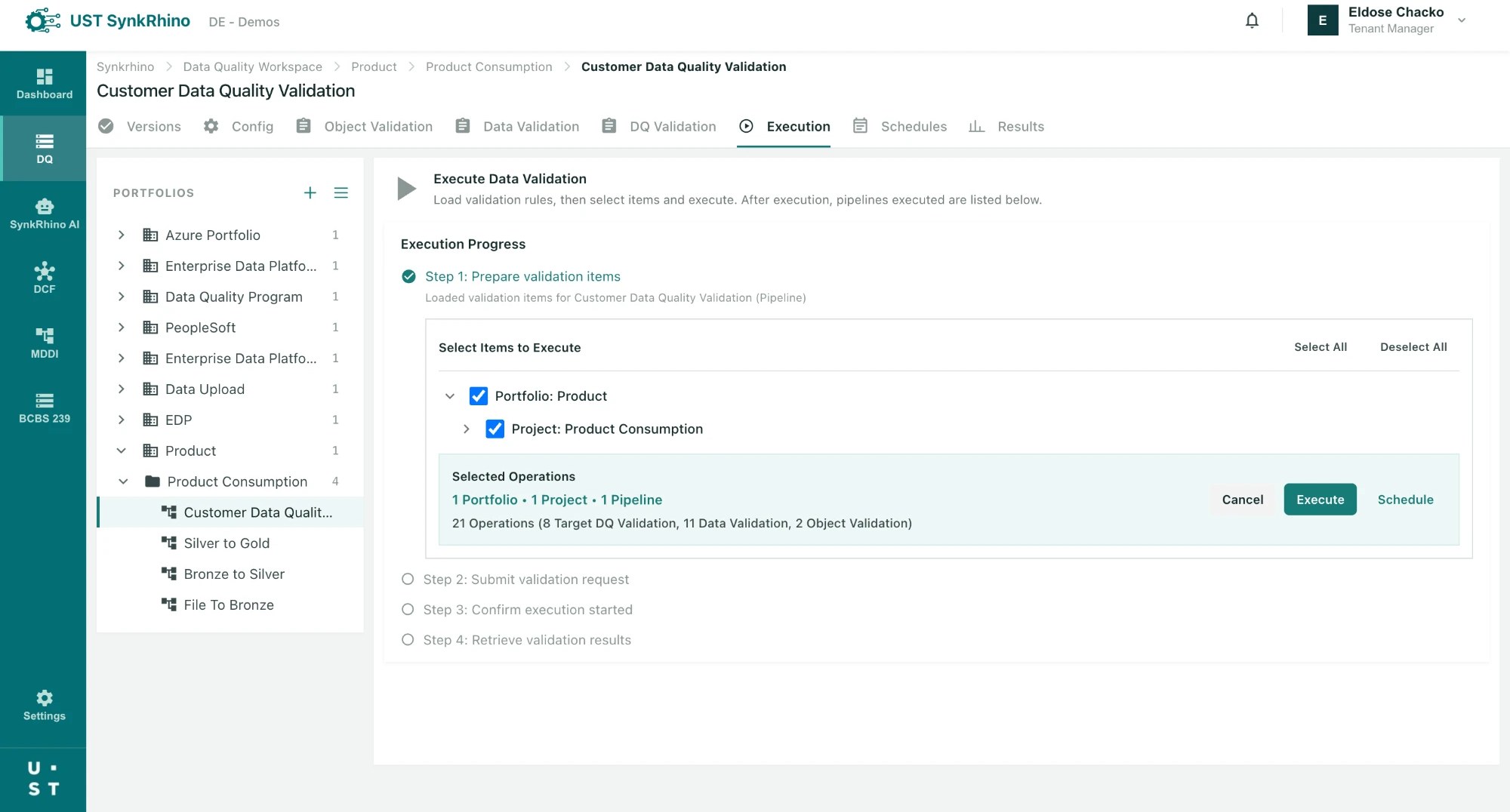The width and height of the screenshot is (1510, 812).
Task: Click the Schedule link
Action: (x=1405, y=500)
